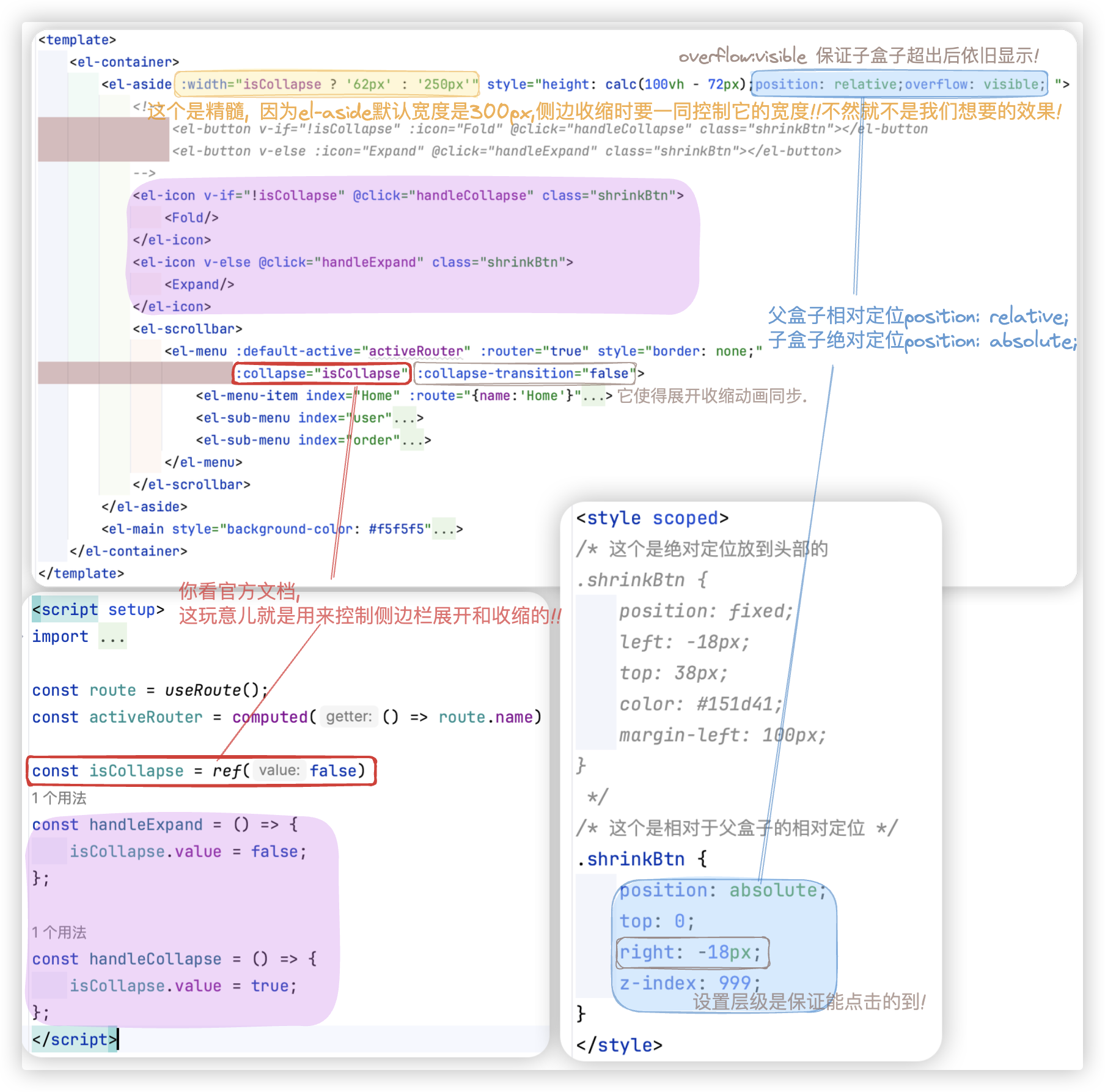Expand folded el-main tag contents

click(x=444, y=529)
